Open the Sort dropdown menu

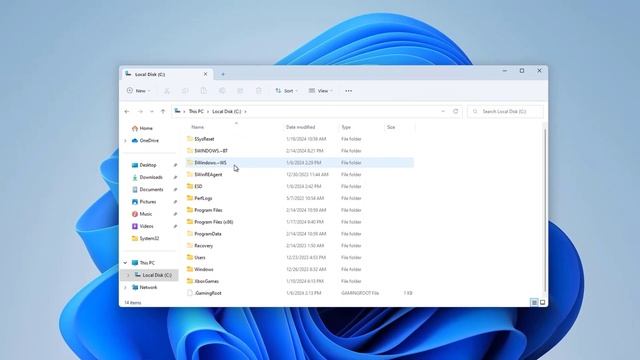click(287, 91)
